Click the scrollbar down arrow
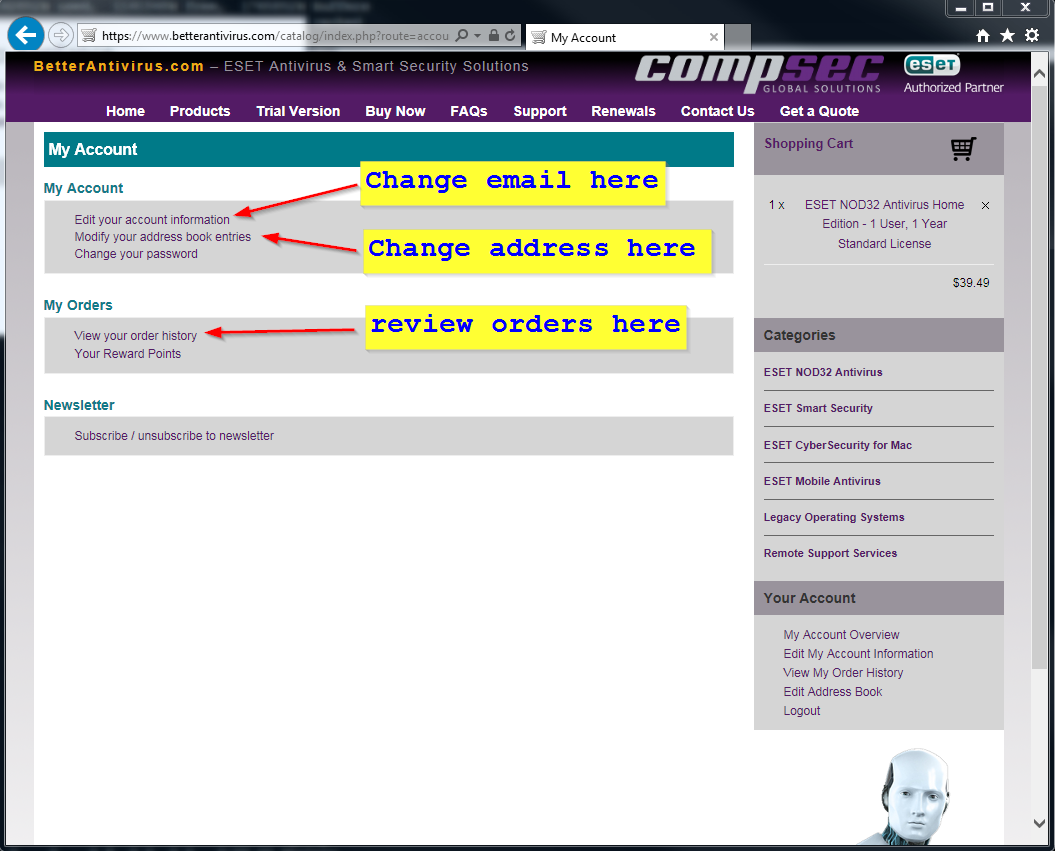The image size is (1055, 851). (1040, 823)
